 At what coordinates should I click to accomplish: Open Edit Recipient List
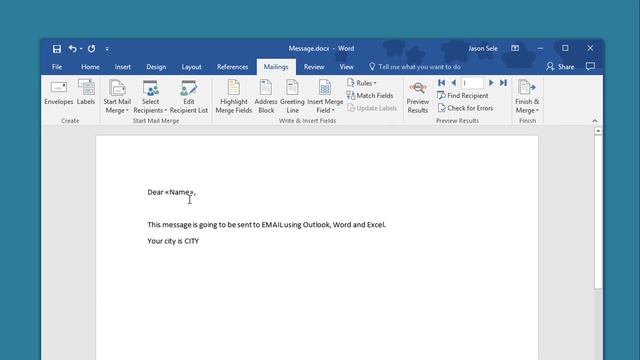(x=189, y=97)
